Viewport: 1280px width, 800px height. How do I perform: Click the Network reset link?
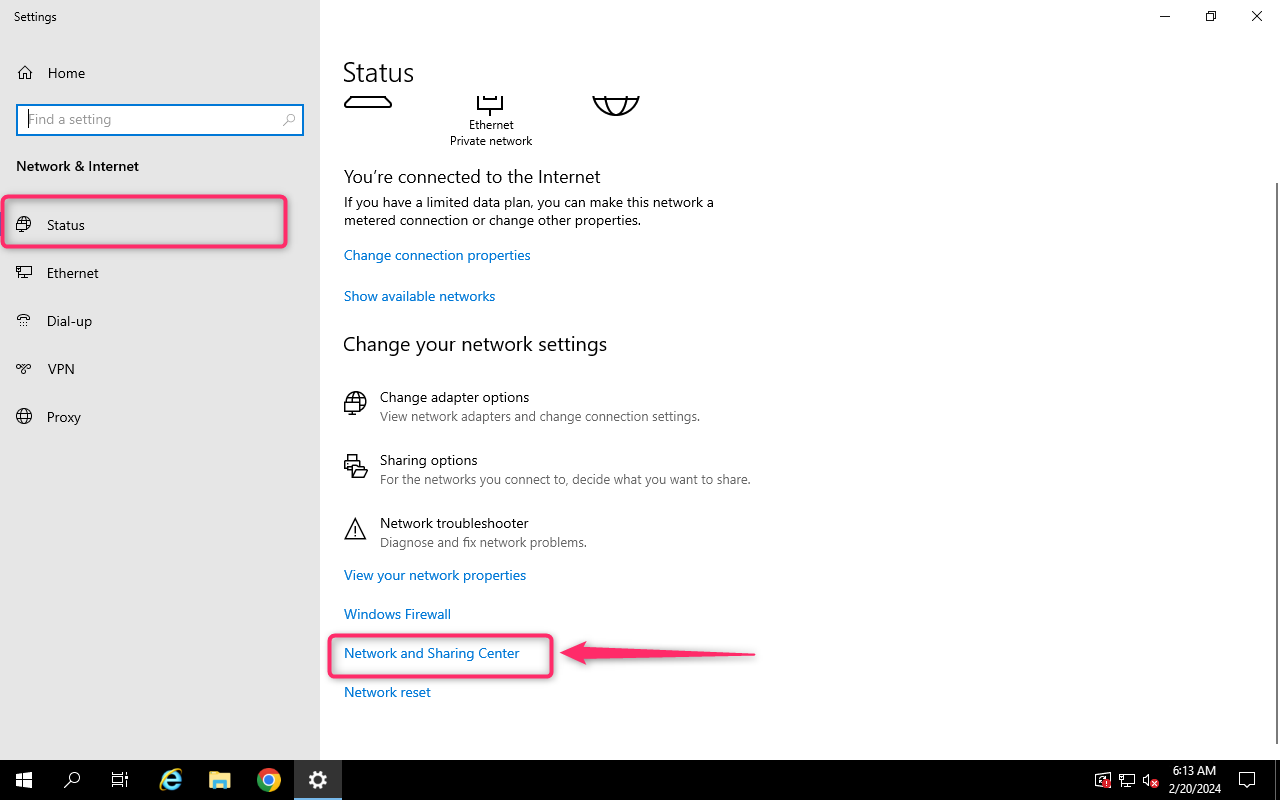[387, 692]
